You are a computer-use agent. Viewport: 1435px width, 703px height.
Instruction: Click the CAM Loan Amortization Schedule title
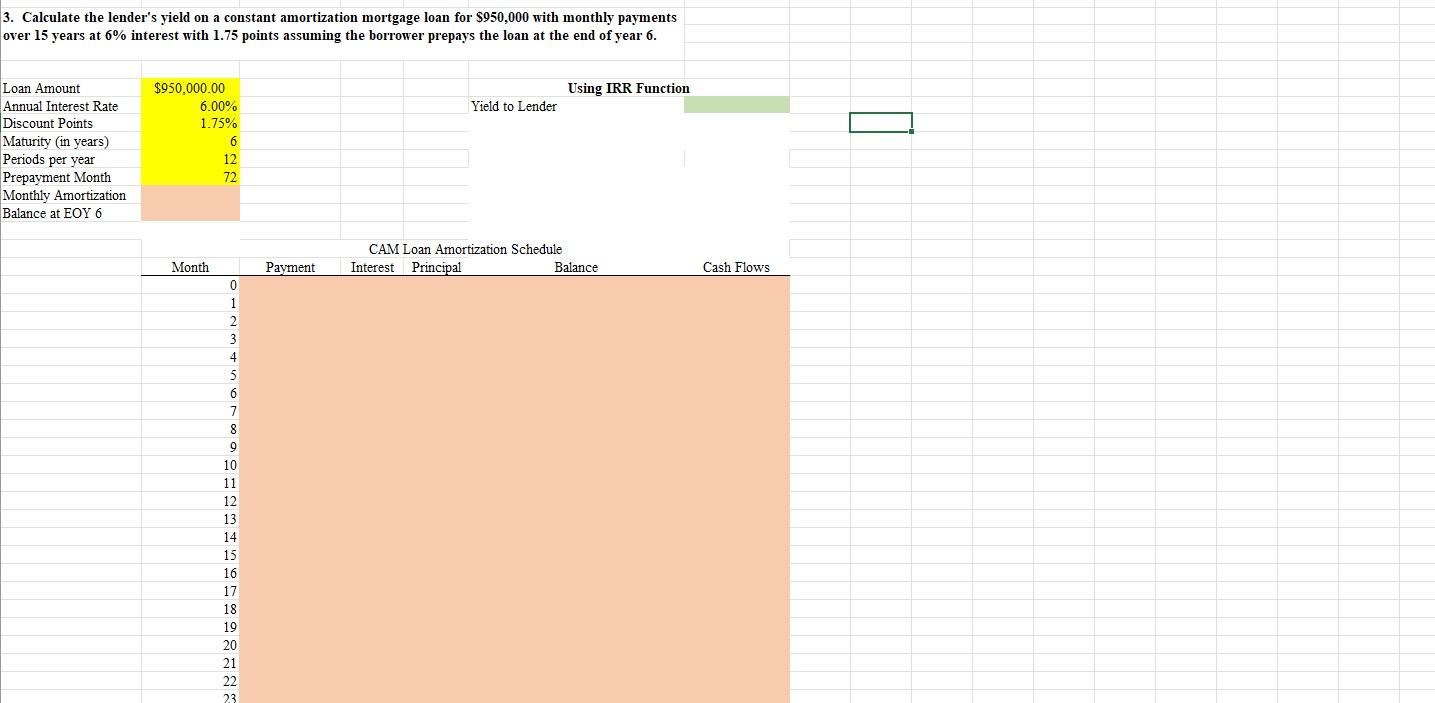pyautogui.click(x=467, y=249)
